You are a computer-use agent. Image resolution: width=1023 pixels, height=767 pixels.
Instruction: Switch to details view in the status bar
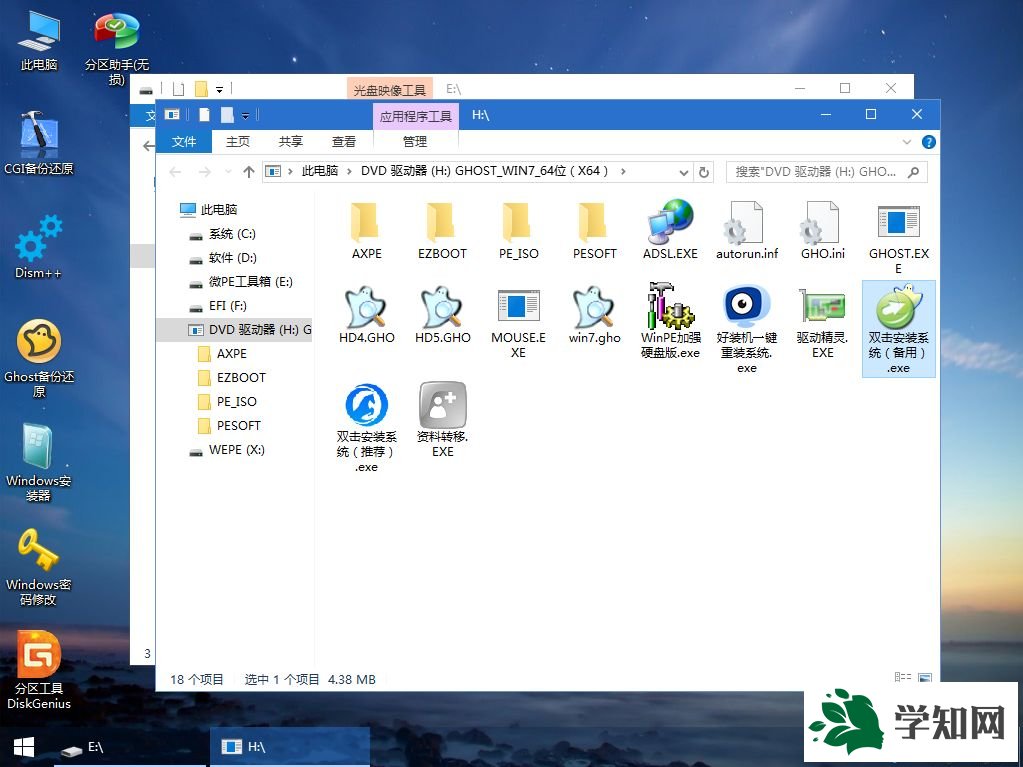click(905, 677)
